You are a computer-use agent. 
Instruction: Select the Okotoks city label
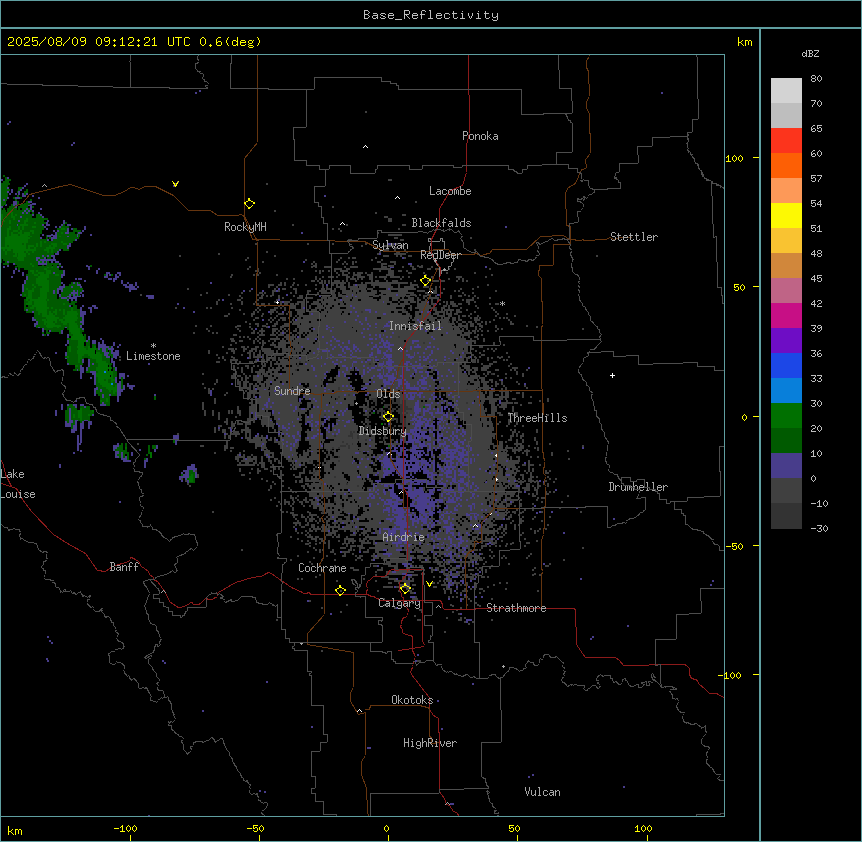pyautogui.click(x=412, y=700)
